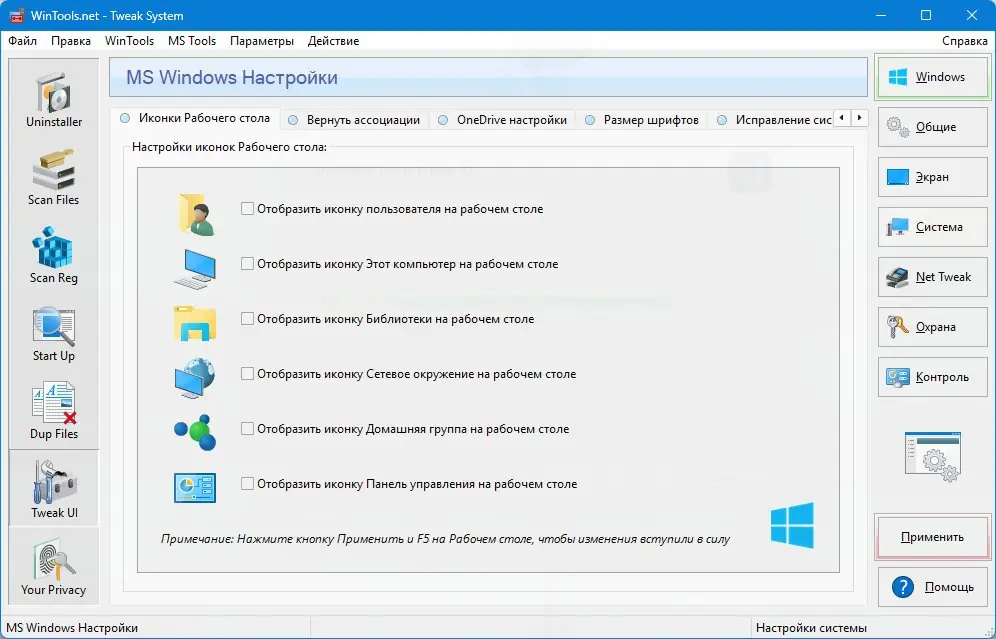Click the Примечание note text
Viewport: 996px width, 639px height.
[445, 539]
